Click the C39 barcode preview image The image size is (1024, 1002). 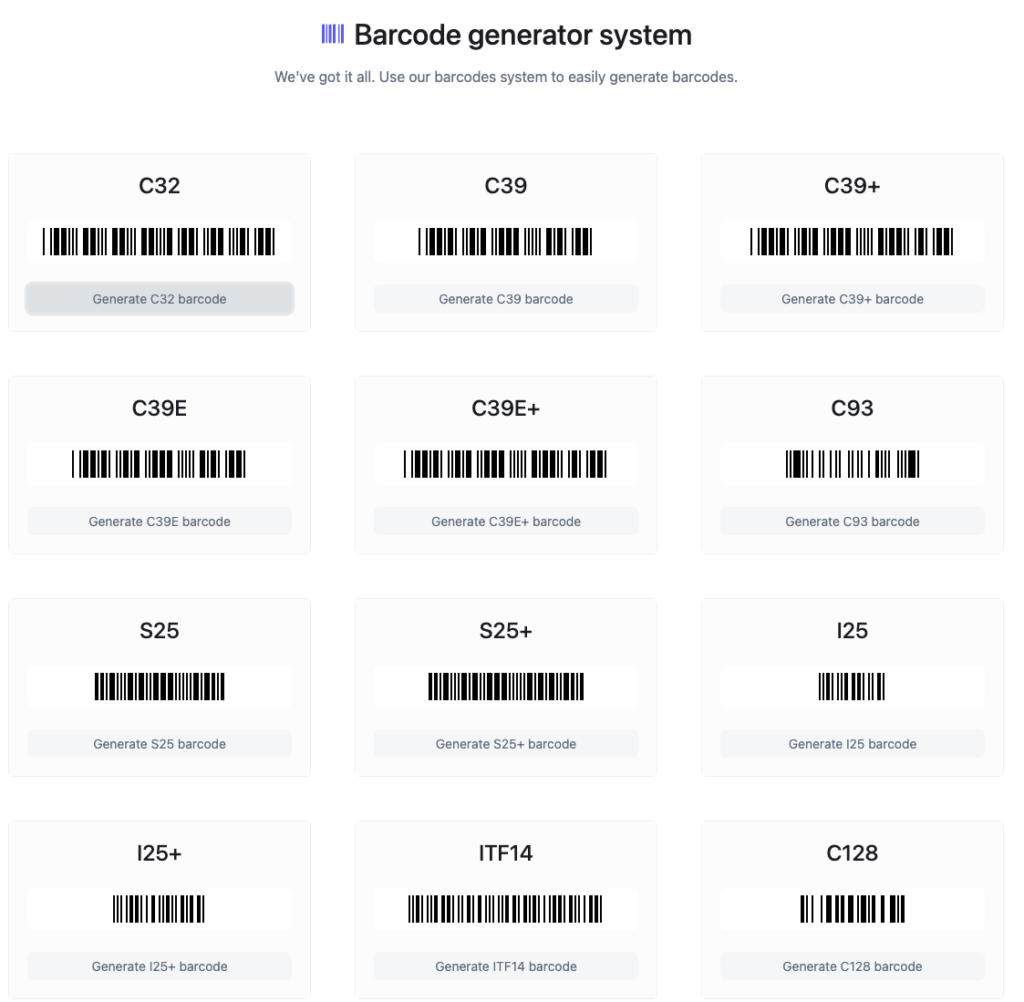pyautogui.click(x=506, y=242)
